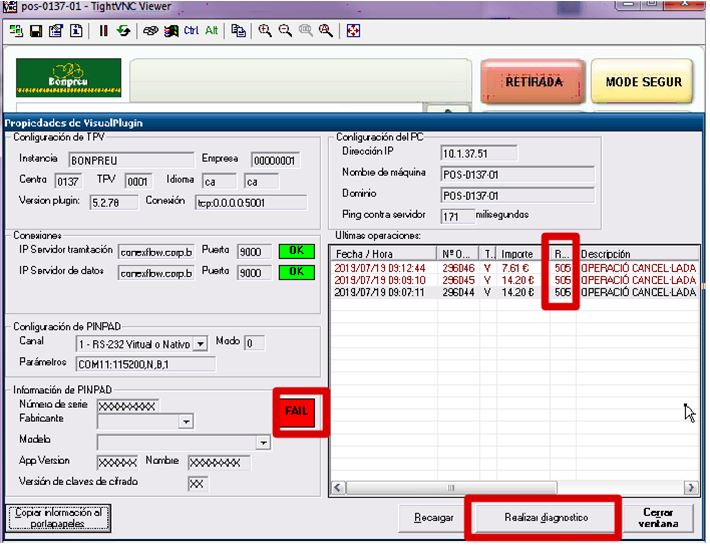Image resolution: width=710 pixels, height=546 pixels.
Task: Send Ctrl+Alt+Del via toolbar icon
Action: click(150, 31)
